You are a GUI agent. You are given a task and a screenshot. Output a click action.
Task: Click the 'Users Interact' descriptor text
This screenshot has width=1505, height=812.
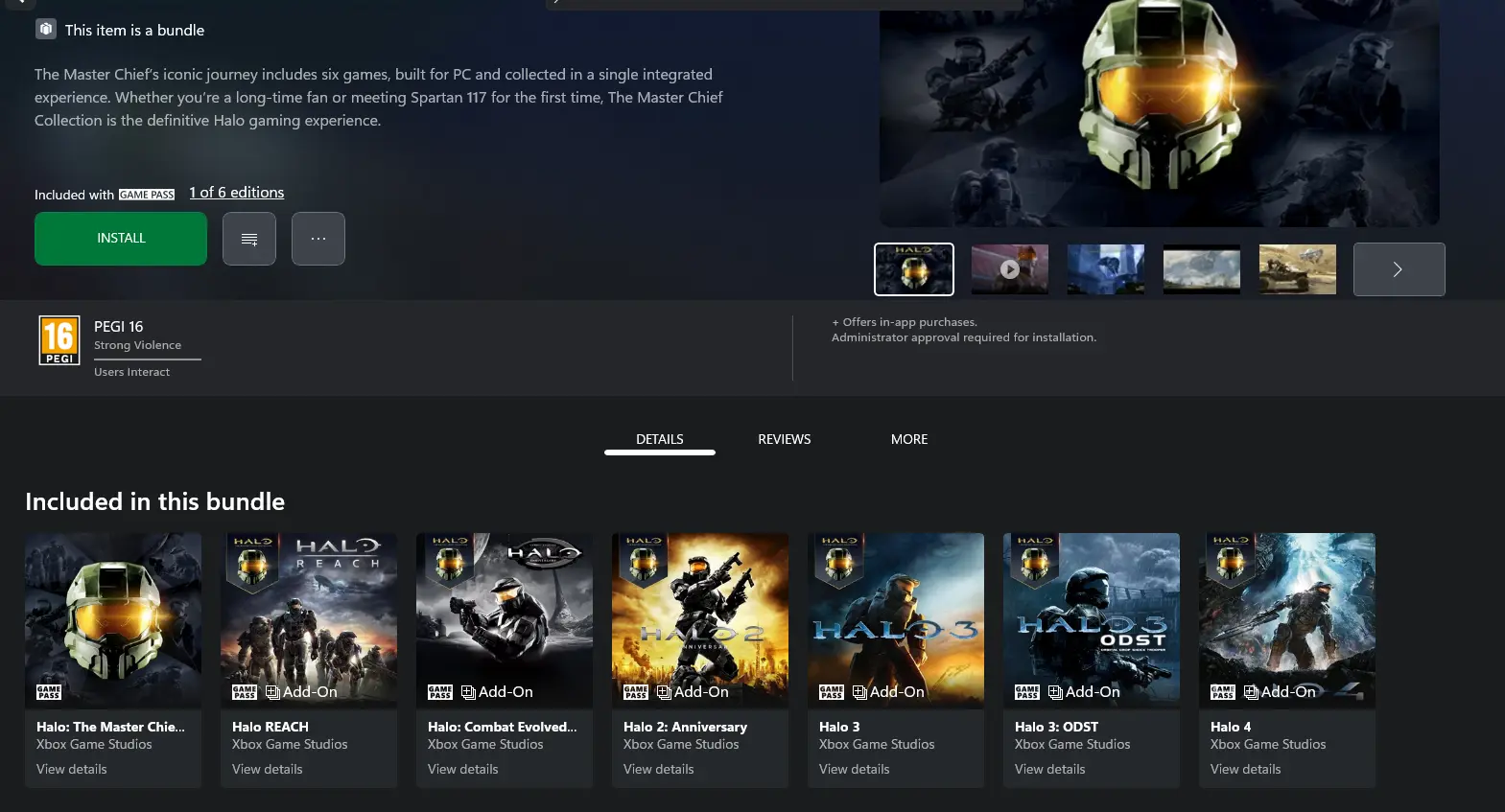point(131,372)
